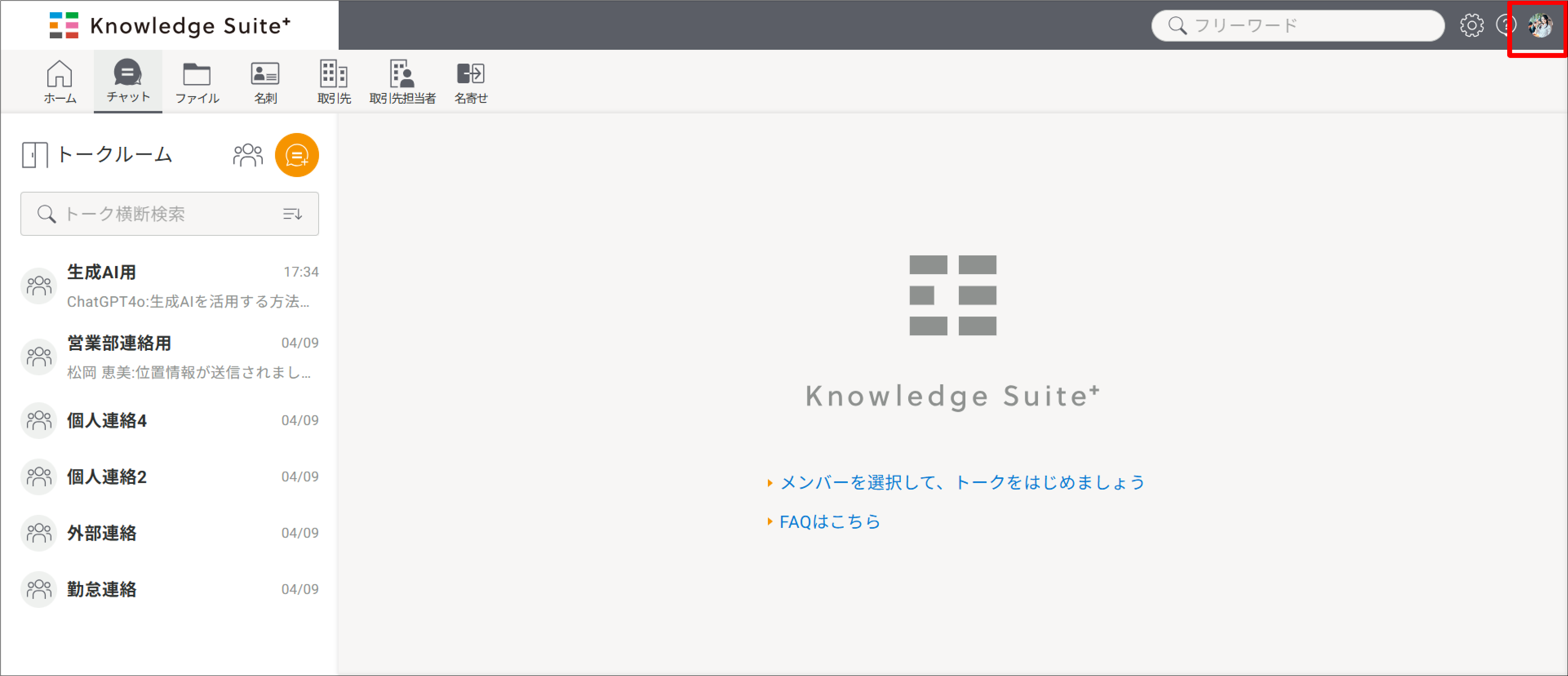Click the group avatar of 営業部連絡用

click(39, 357)
